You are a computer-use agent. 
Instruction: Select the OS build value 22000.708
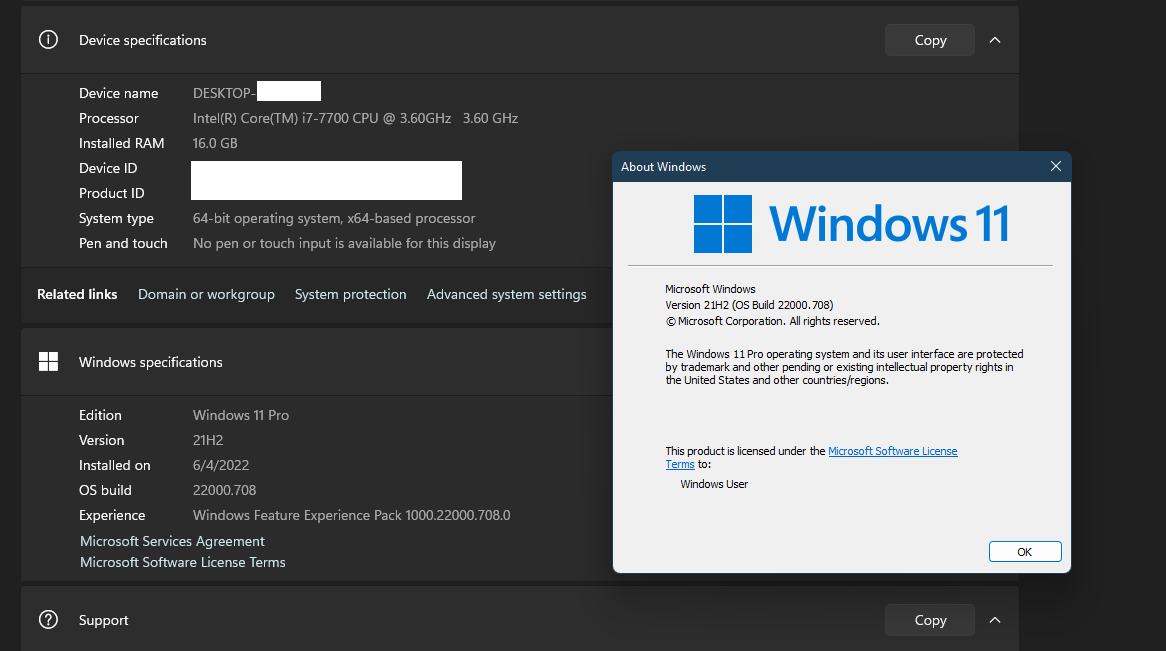coord(225,490)
